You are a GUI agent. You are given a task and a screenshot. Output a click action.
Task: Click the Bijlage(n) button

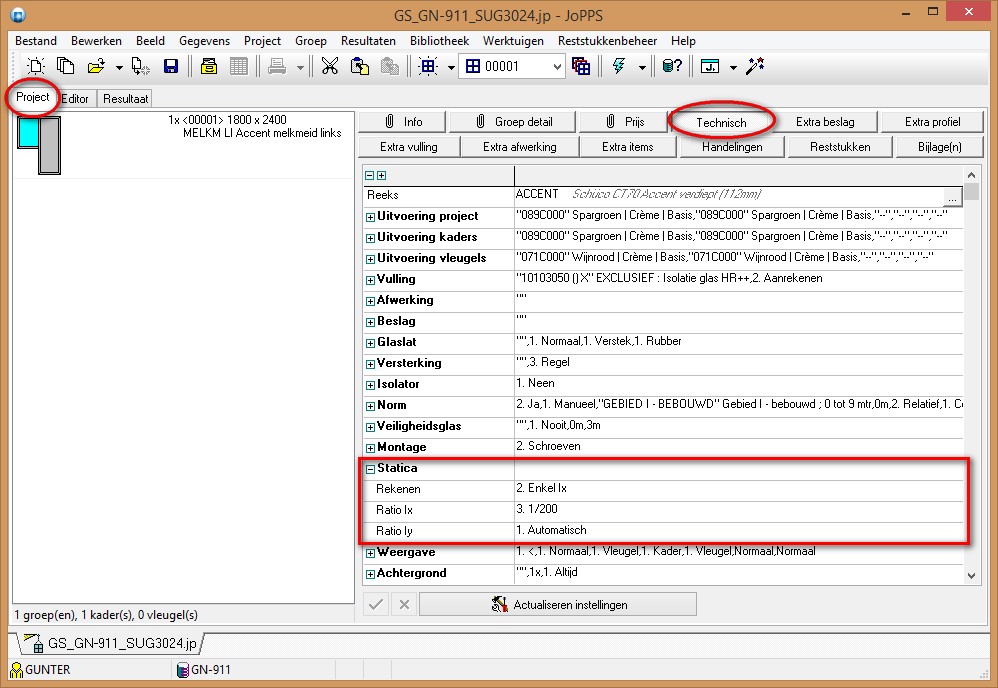[x=939, y=146]
